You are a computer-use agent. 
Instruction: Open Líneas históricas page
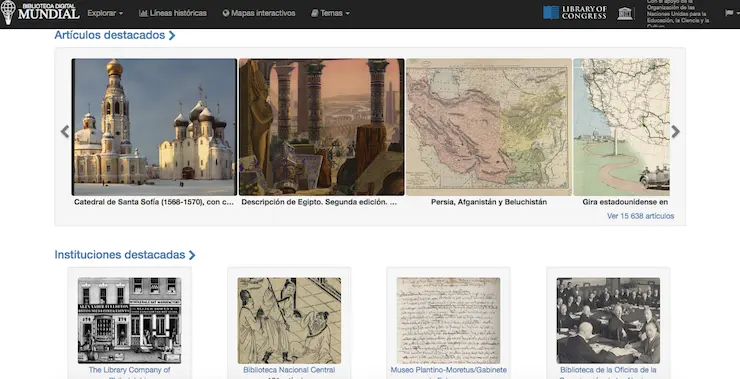click(173, 13)
